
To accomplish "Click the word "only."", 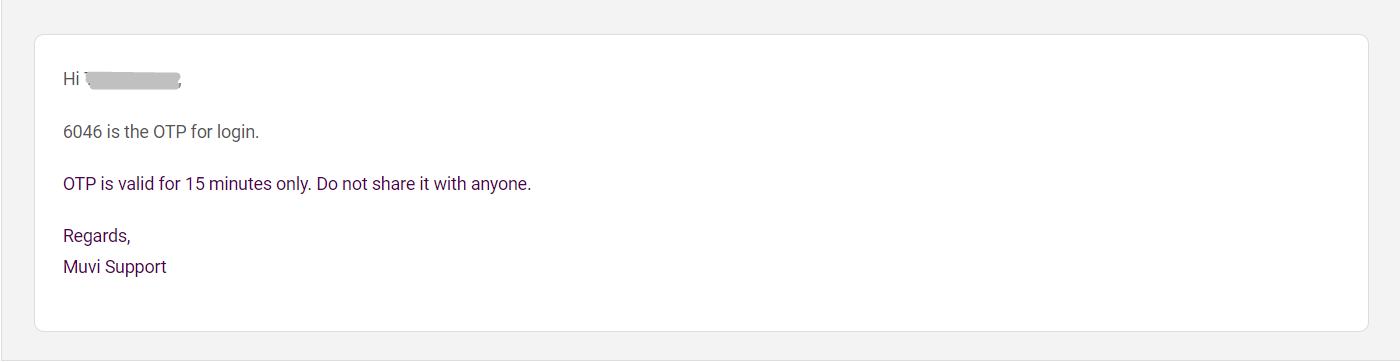I will pyautogui.click(x=295, y=185).
